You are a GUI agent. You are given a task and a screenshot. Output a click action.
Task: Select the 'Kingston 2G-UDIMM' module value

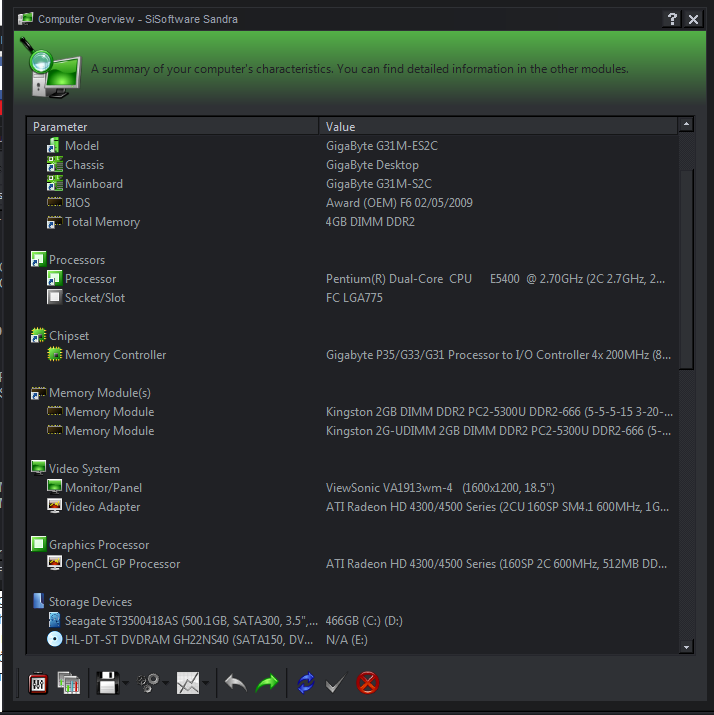(498, 430)
